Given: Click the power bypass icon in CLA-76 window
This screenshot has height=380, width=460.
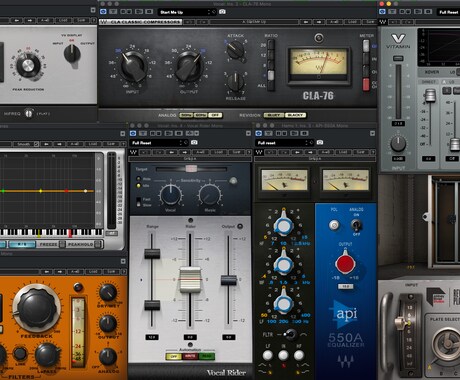Looking at the screenshot, I should (103, 12).
